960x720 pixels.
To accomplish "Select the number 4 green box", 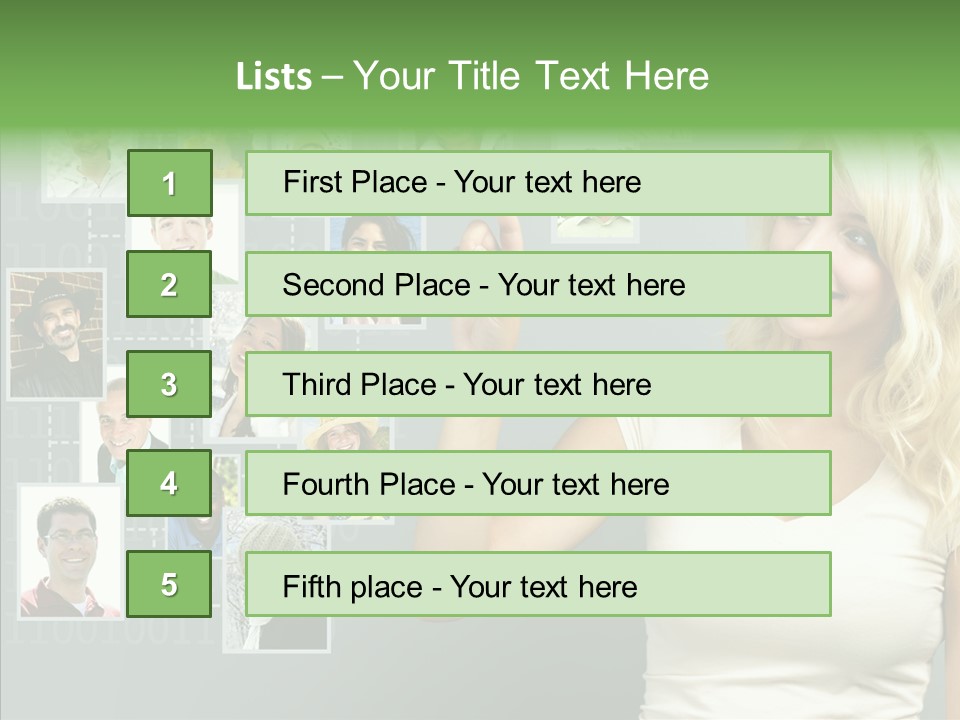I will pos(169,483).
